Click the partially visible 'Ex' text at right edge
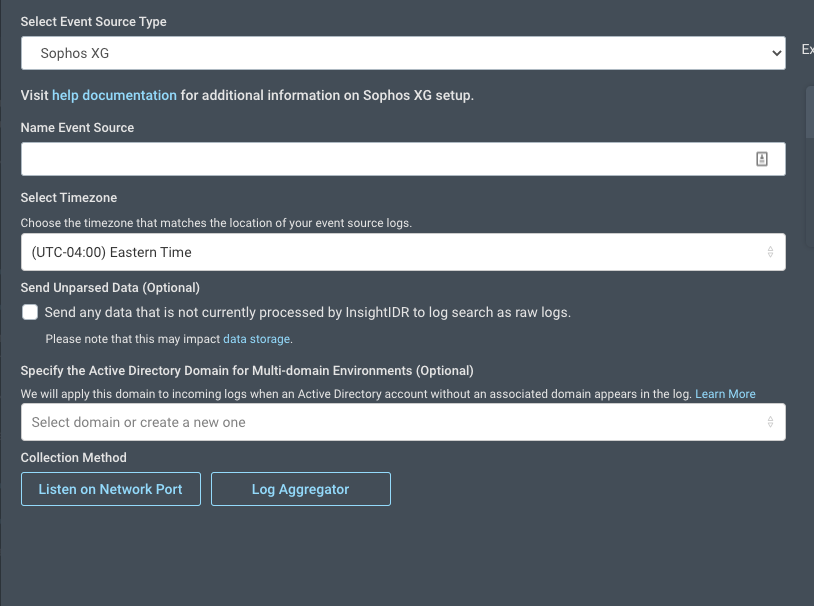Image resolution: width=814 pixels, height=606 pixels. click(807, 49)
